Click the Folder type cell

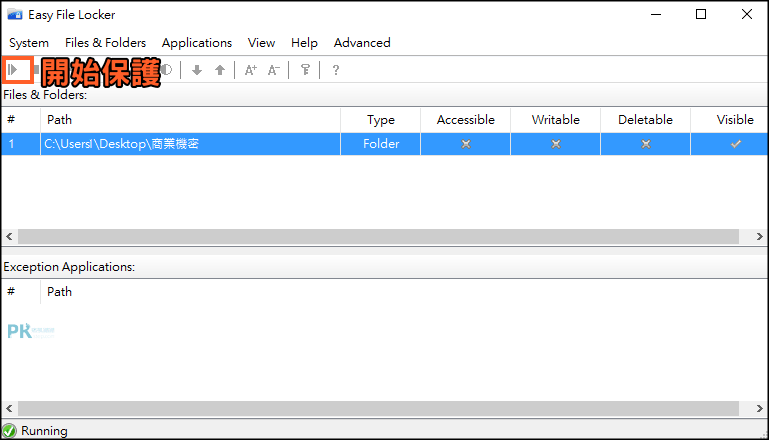tap(381, 144)
